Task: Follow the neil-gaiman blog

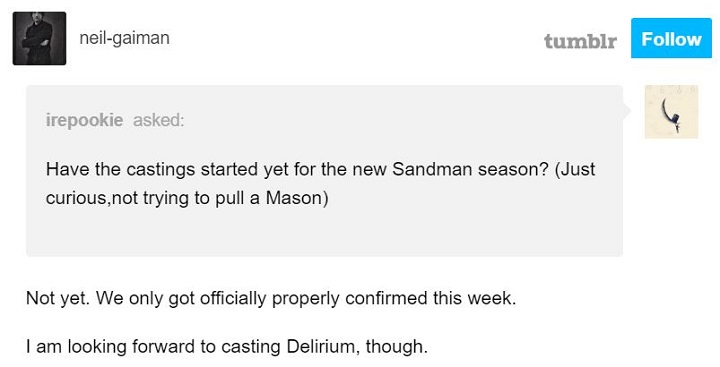Action: (671, 38)
